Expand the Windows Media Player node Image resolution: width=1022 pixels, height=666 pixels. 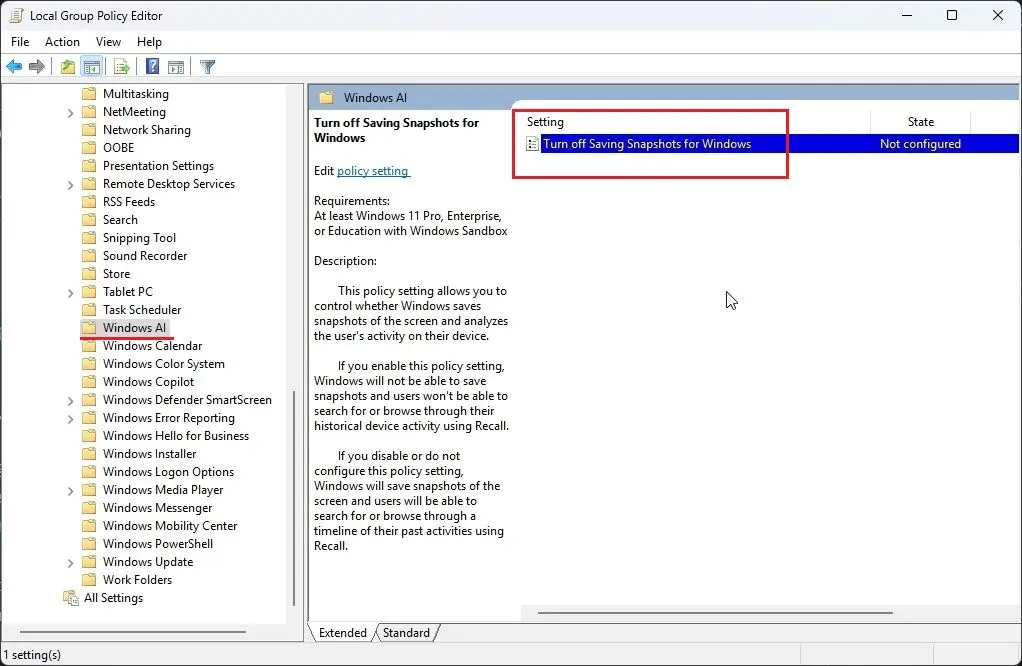(69, 489)
